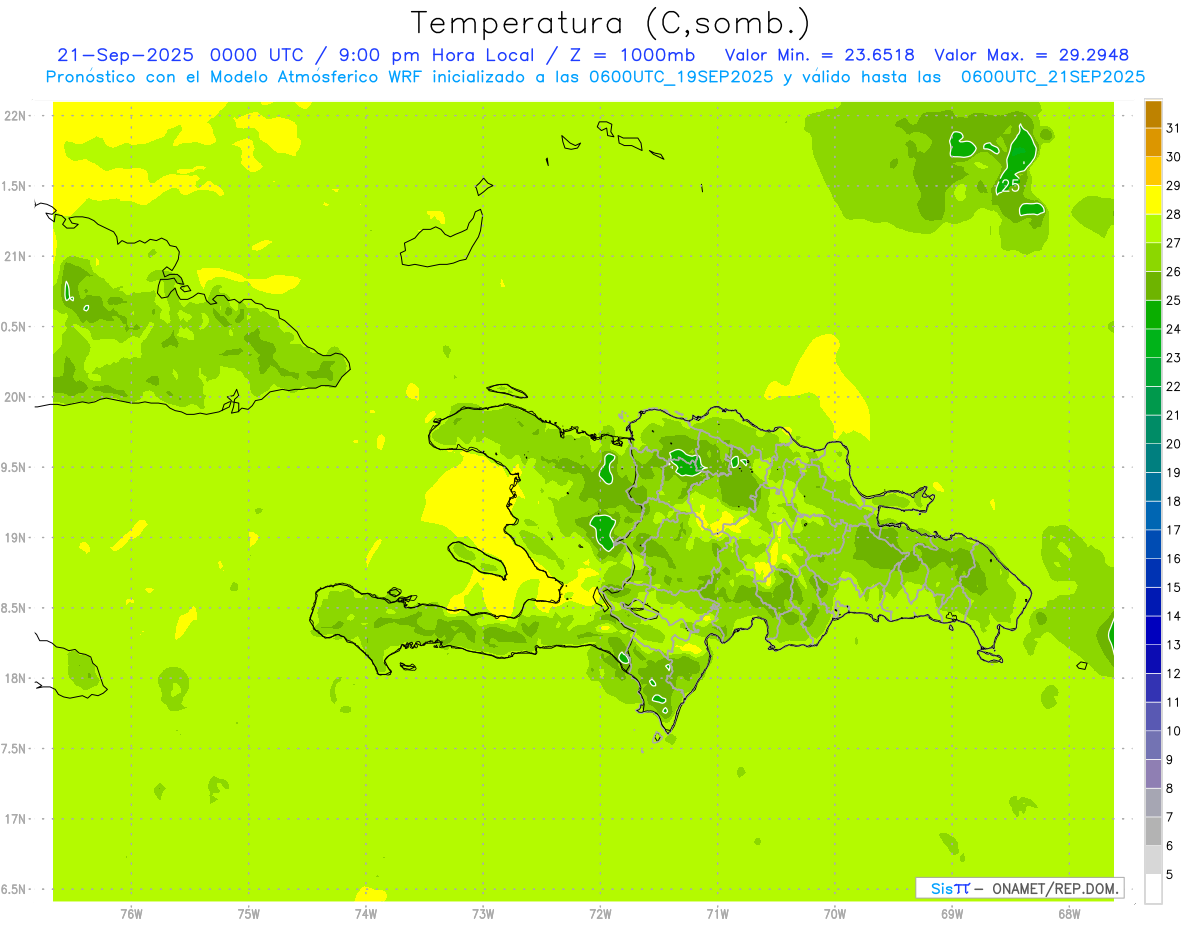Click the 25 contour label on map
Screen dimensions: 1200x927
[x=1010, y=186]
